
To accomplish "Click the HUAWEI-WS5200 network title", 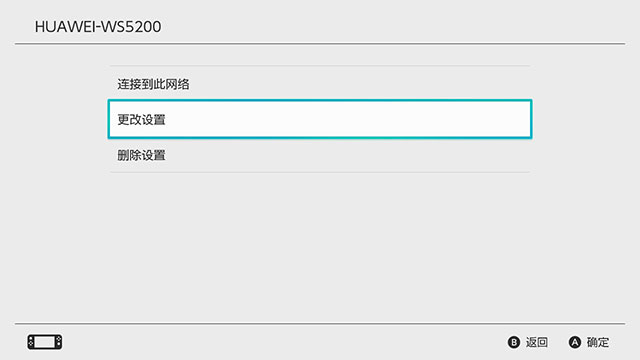I will tap(98, 27).
